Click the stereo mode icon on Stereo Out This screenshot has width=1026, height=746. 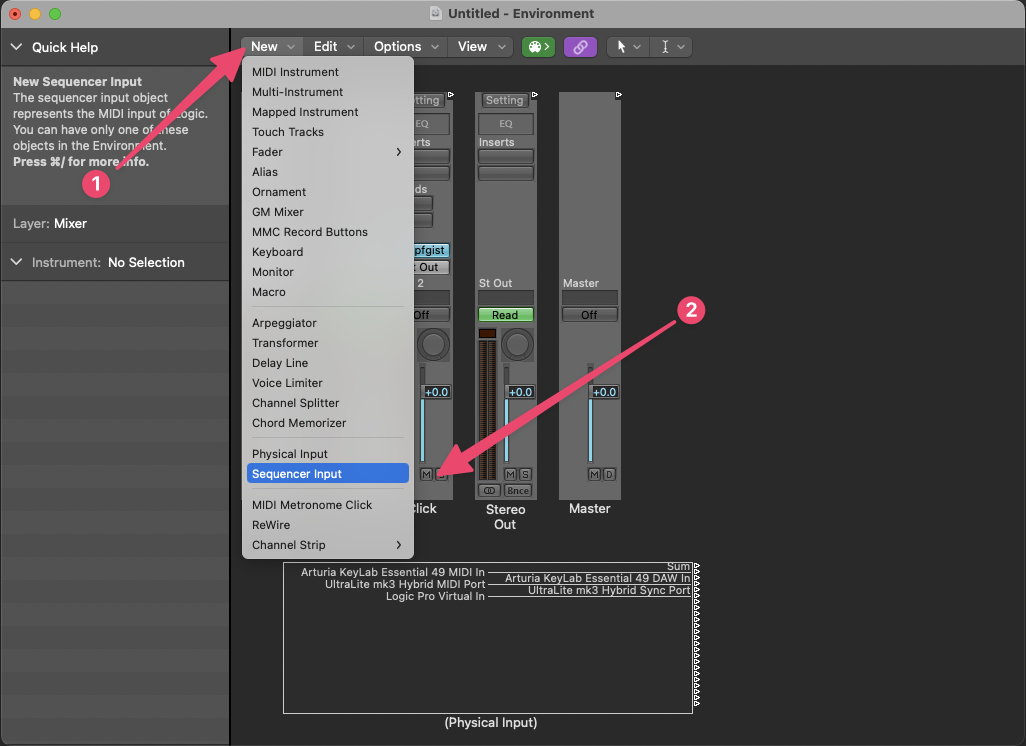point(489,491)
